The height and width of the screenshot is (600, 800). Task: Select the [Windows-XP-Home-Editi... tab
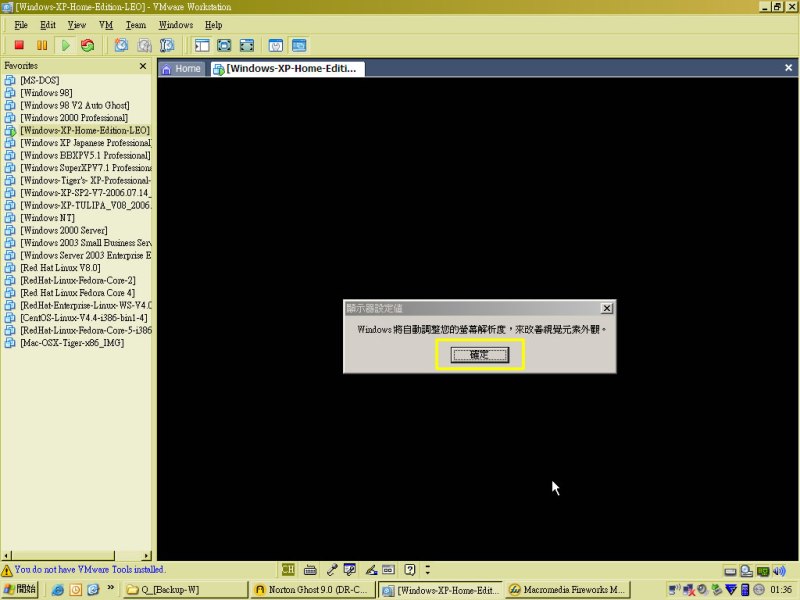coord(287,69)
